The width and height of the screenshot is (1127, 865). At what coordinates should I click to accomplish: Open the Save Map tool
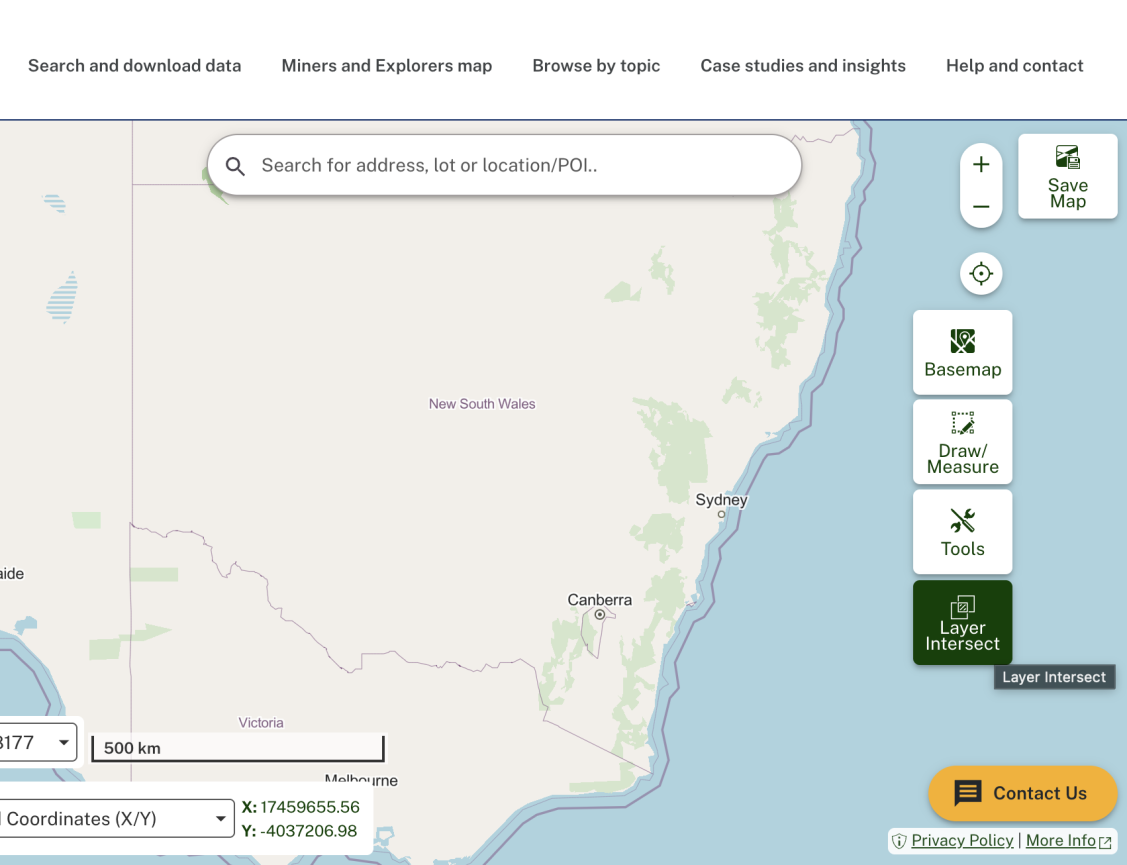(1067, 176)
